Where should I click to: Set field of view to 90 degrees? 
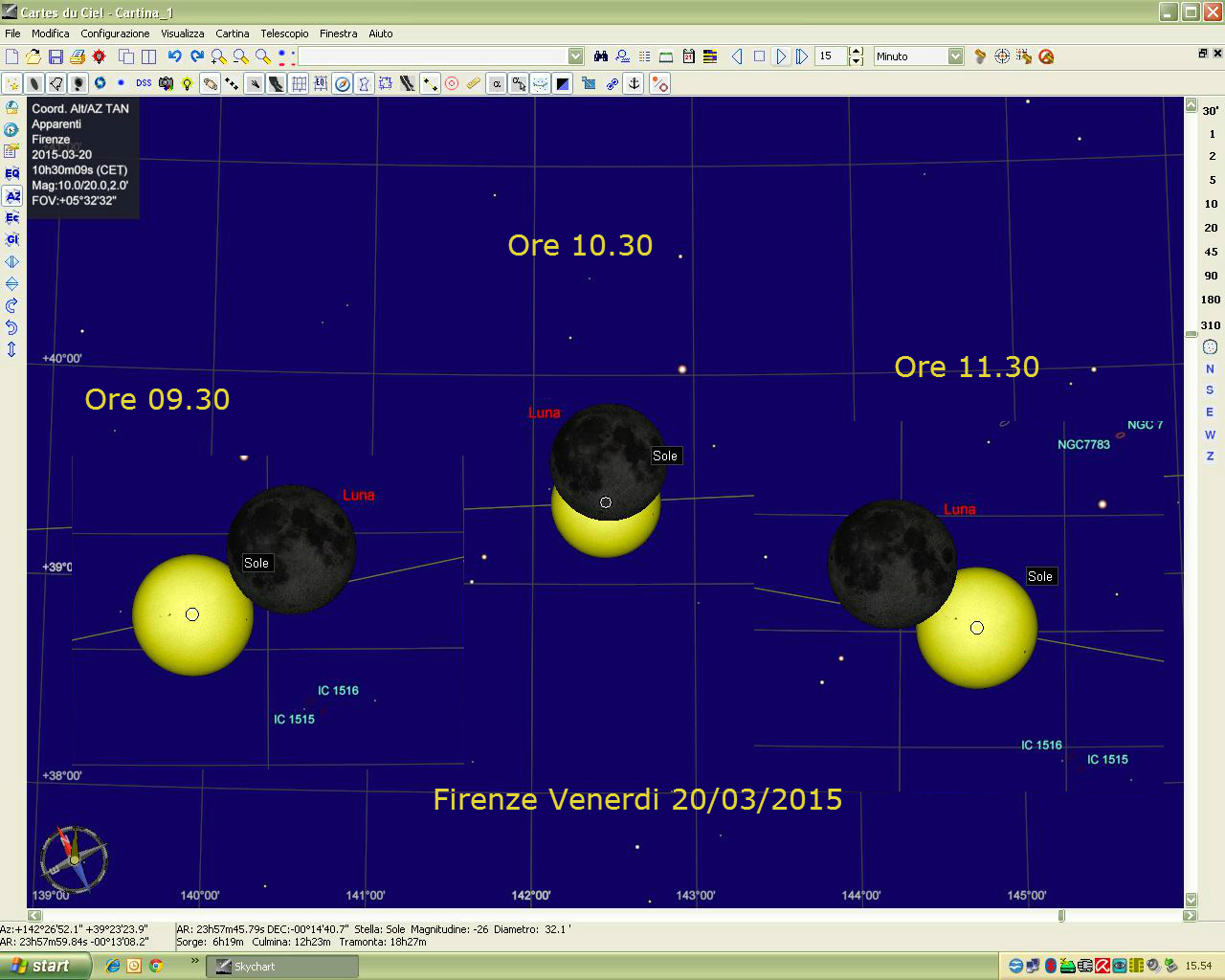(x=1211, y=276)
